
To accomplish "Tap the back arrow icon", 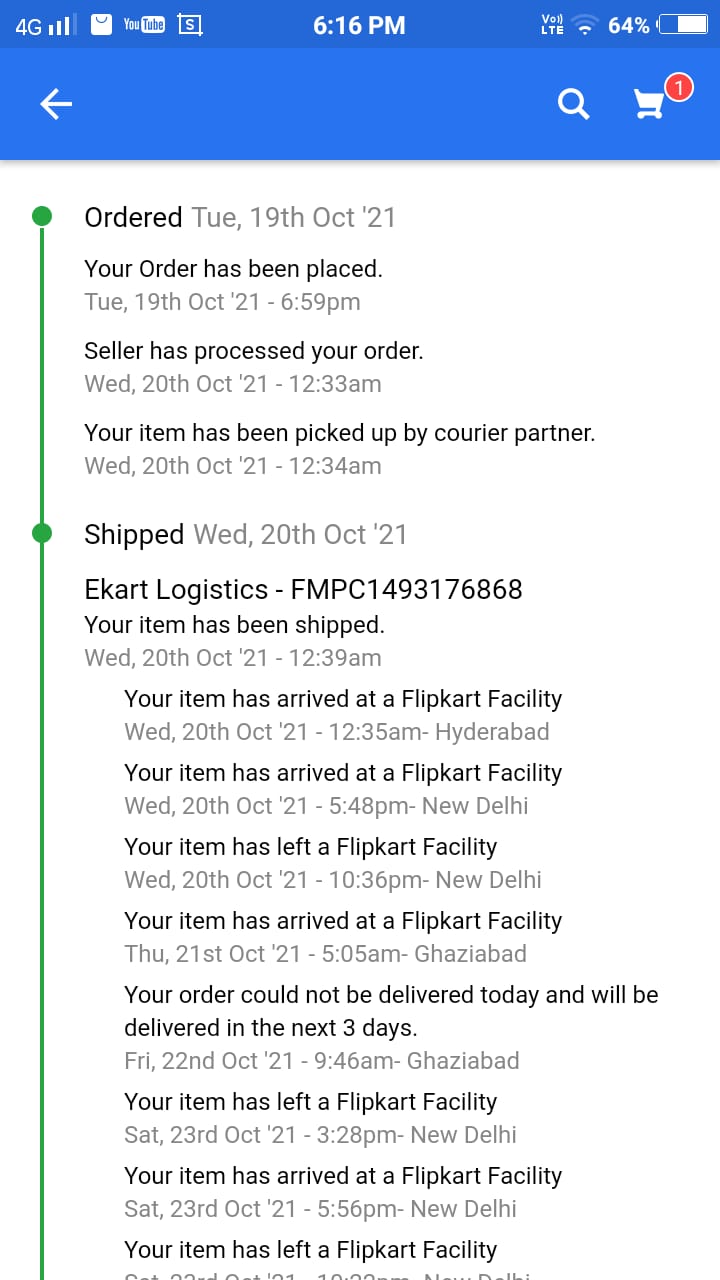I will (x=56, y=104).
